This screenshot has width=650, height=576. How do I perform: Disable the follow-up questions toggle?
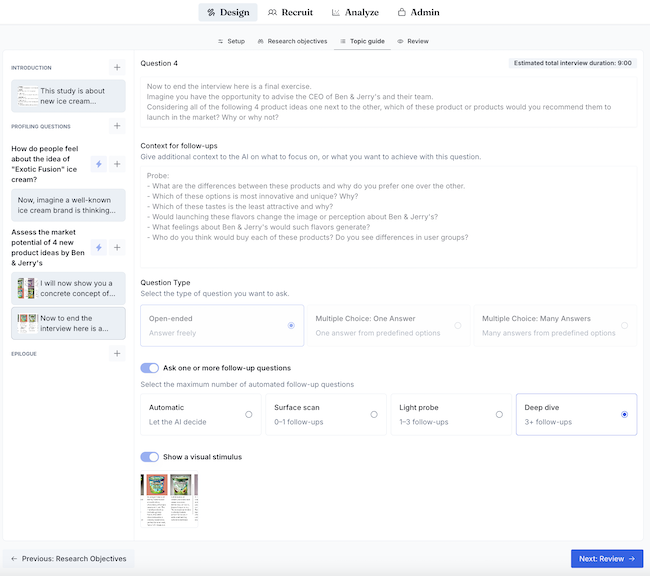(150, 368)
